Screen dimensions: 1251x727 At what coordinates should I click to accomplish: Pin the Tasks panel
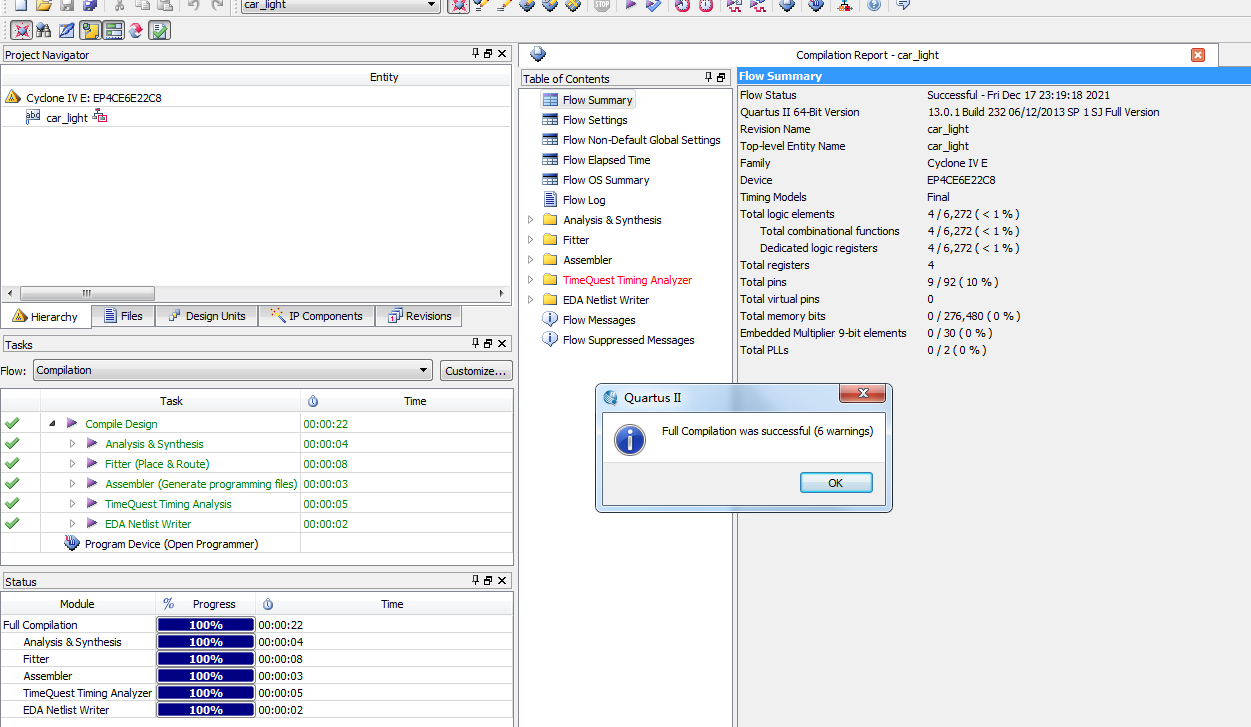476,344
